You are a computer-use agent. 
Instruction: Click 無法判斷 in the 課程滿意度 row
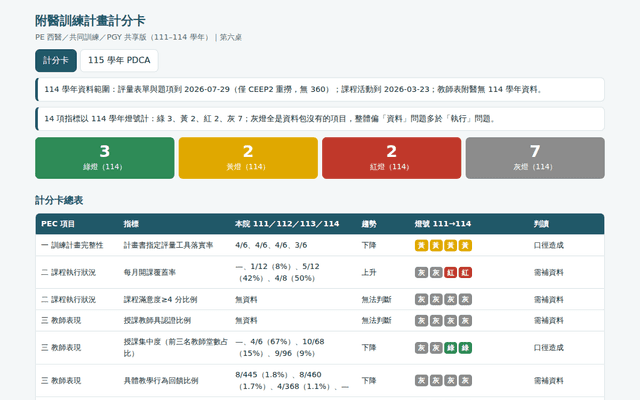pyautogui.click(x=376, y=300)
